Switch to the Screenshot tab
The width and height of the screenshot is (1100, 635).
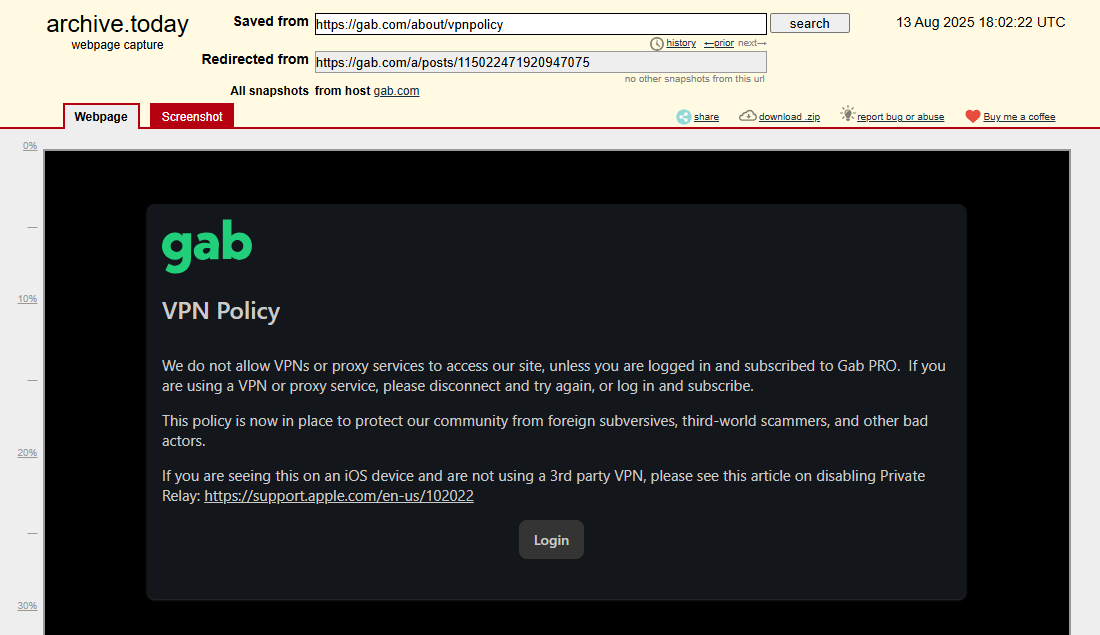tap(192, 116)
